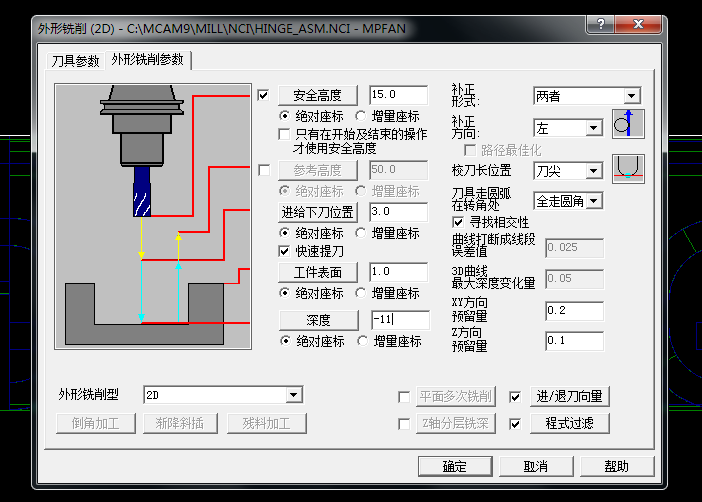Image resolution: width=702 pixels, height=502 pixels.
Task: Click the 确定 button
Action: (x=455, y=467)
